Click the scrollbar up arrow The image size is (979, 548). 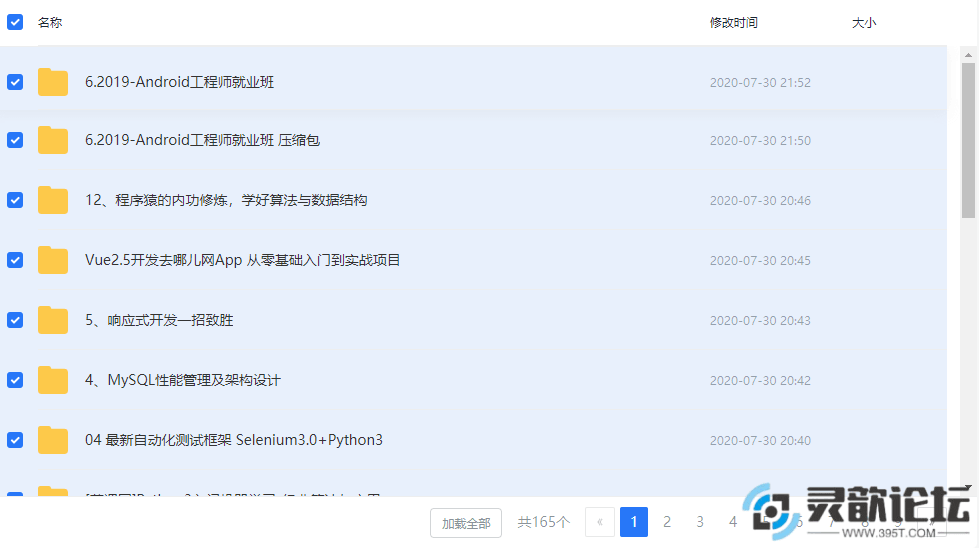[x=968, y=55]
